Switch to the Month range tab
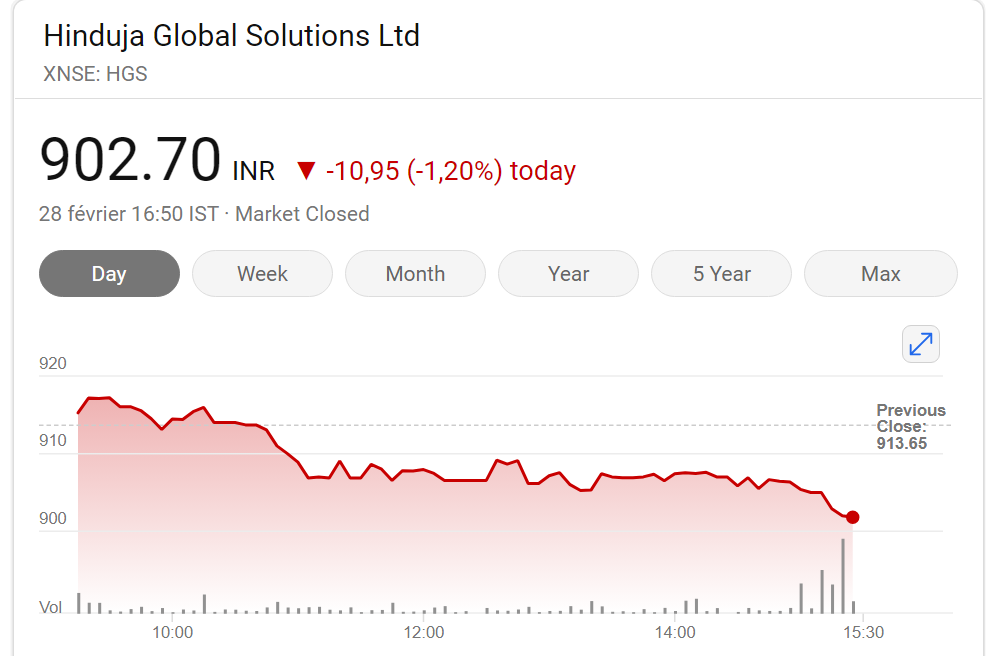The height and width of the screenshot is (656, 1004). point(416,274)
